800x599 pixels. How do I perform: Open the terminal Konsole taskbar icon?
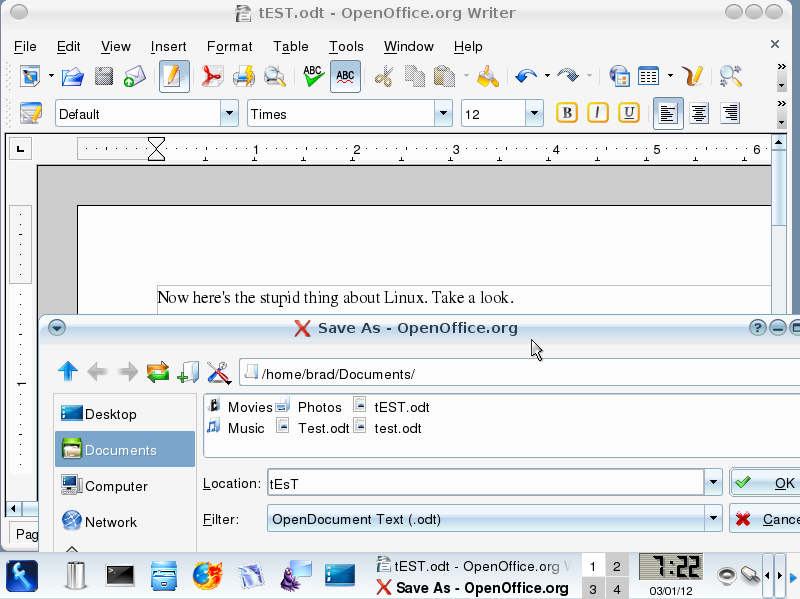pos(120,576)
